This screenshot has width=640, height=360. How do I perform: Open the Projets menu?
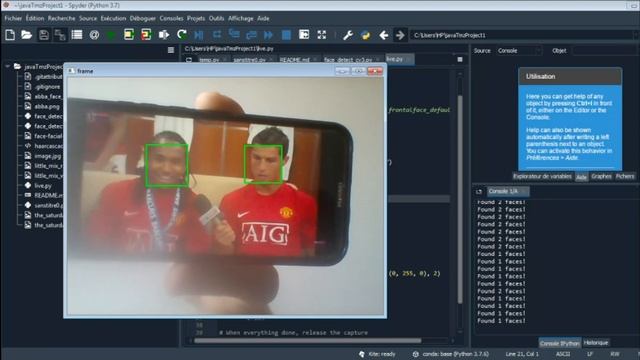click(196, 18)
